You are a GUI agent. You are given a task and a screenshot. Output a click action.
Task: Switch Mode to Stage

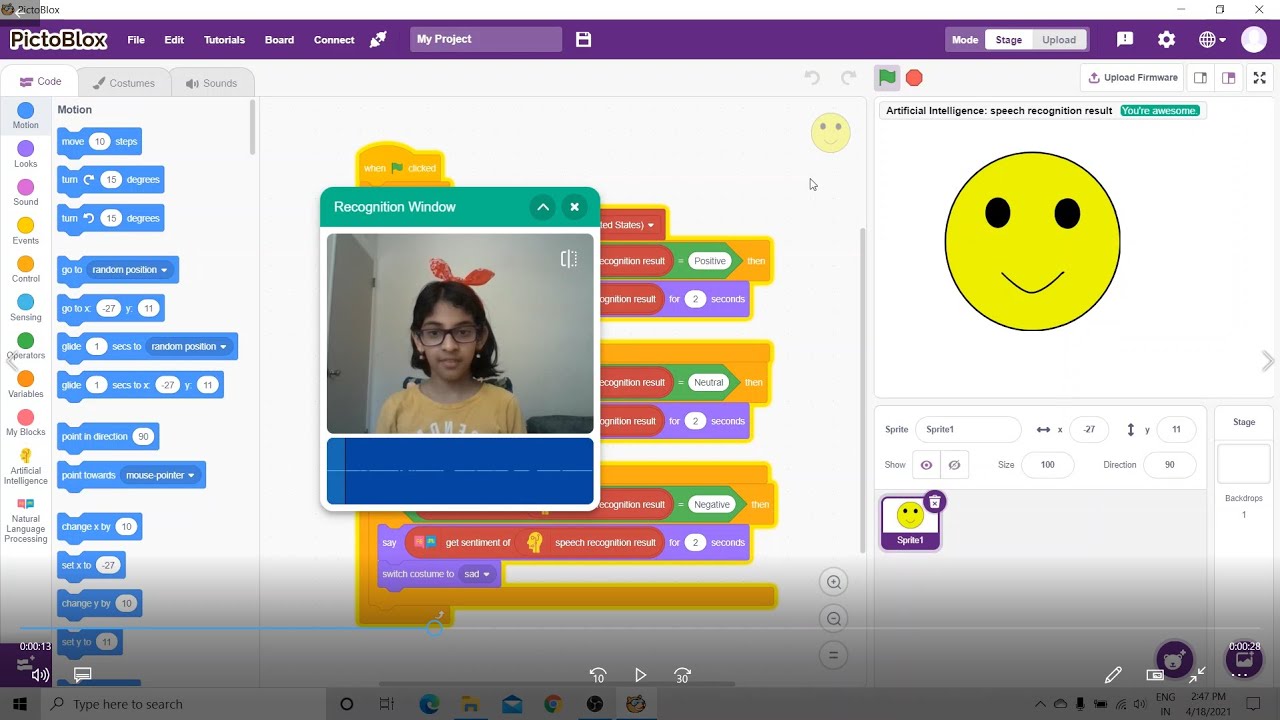(x=1009, y=40)
